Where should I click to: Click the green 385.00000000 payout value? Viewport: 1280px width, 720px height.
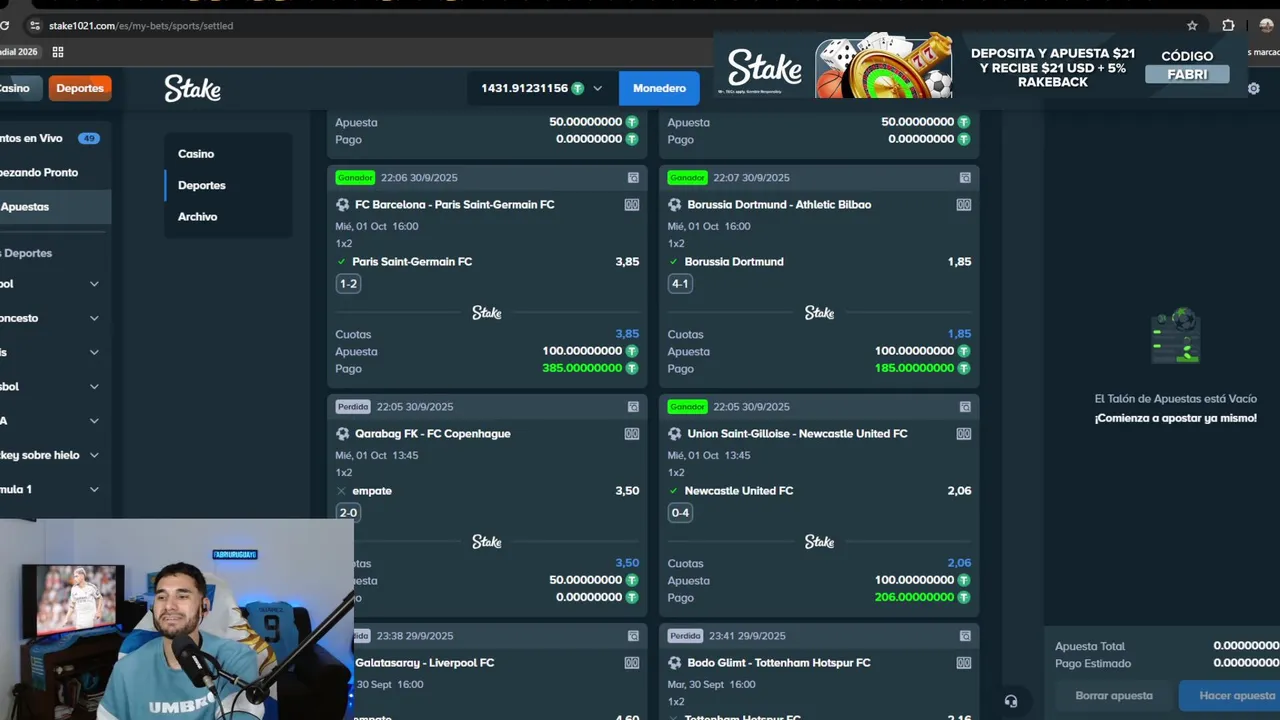point(582,368)
